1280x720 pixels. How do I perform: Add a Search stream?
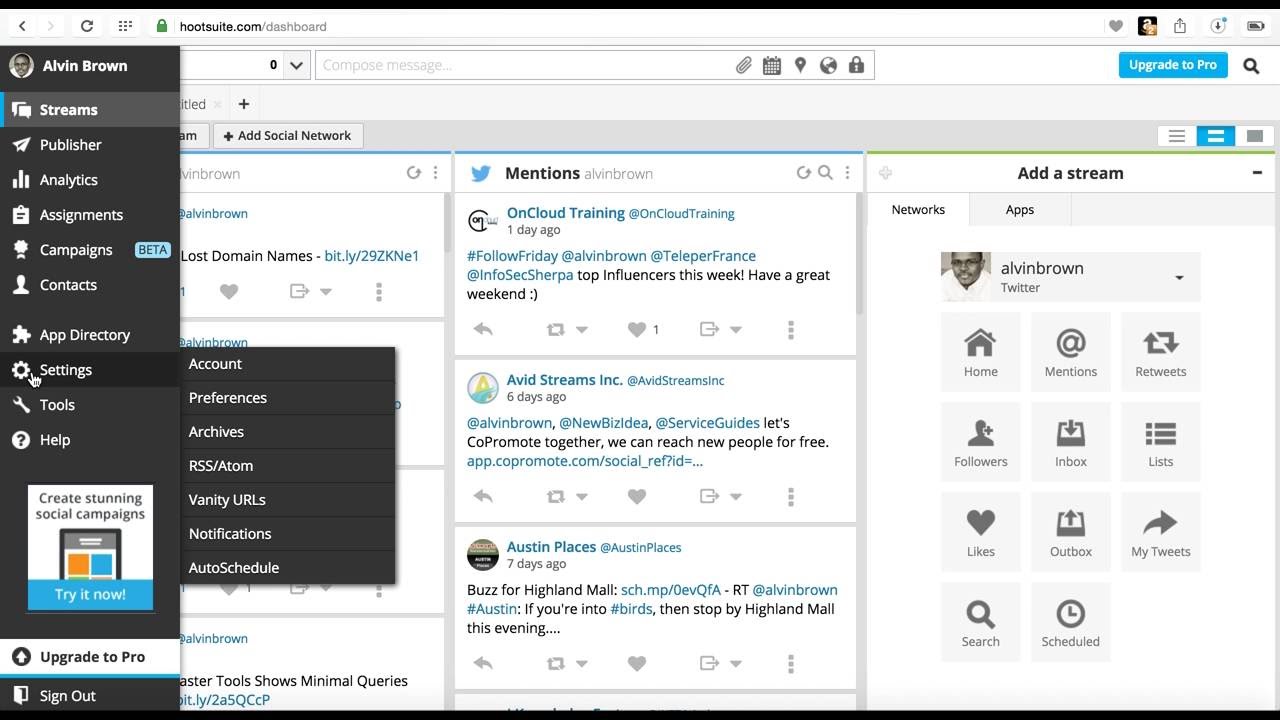981,622
